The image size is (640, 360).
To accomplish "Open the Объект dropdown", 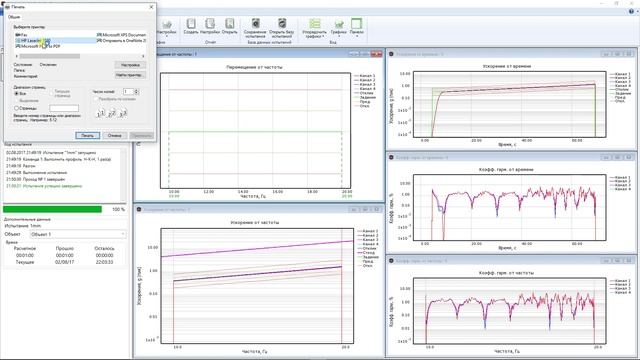I will [78, 234].
